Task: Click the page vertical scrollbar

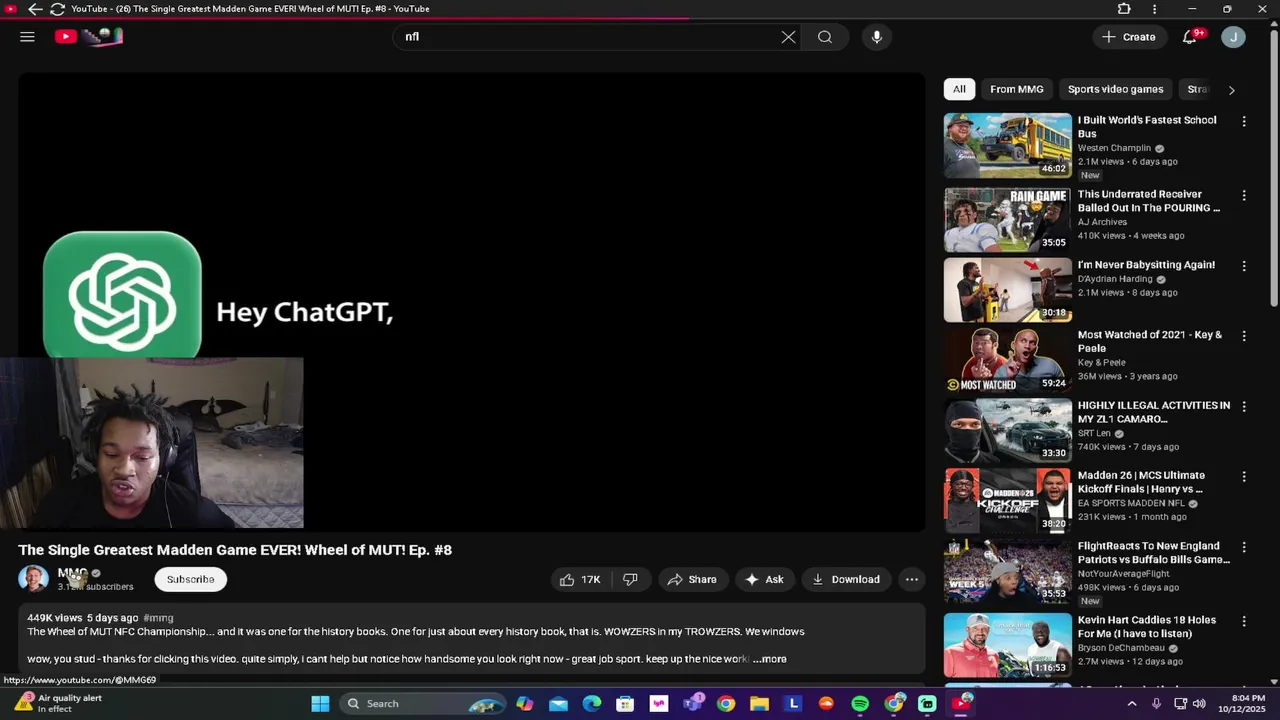Action: (x=1274, y=170)
